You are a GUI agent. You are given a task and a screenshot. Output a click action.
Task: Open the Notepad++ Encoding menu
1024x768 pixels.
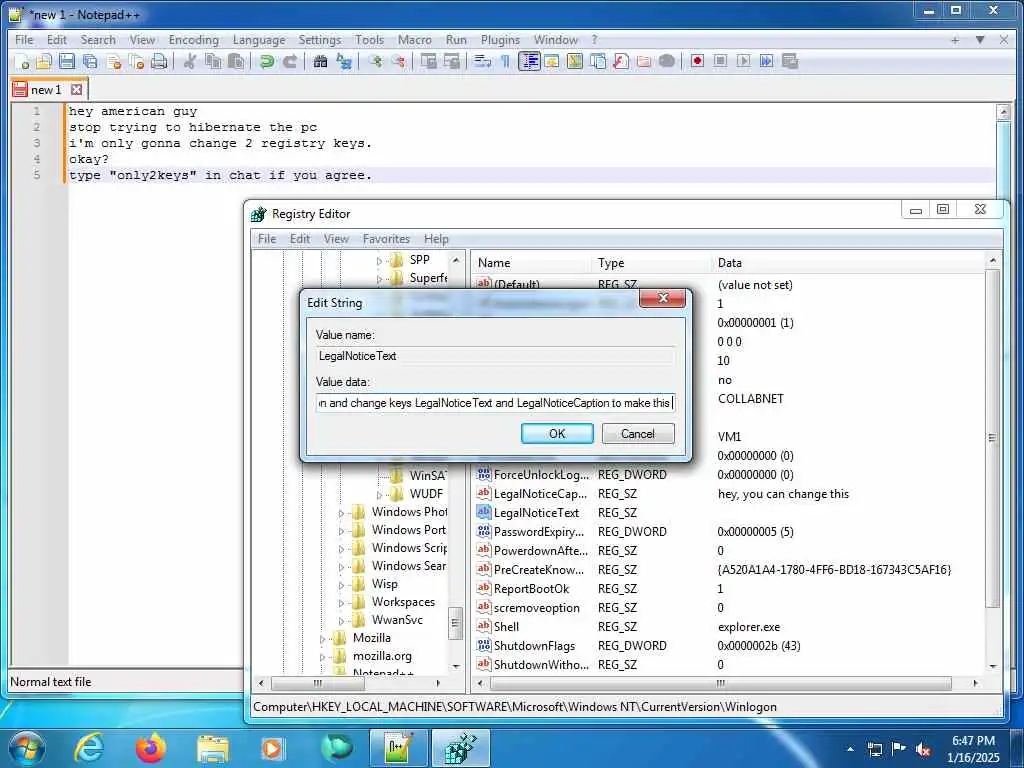point(193,40)
